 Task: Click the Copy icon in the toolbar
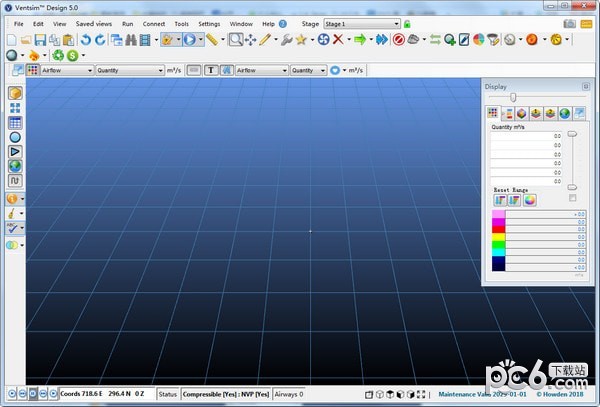(x=54, y=39)
